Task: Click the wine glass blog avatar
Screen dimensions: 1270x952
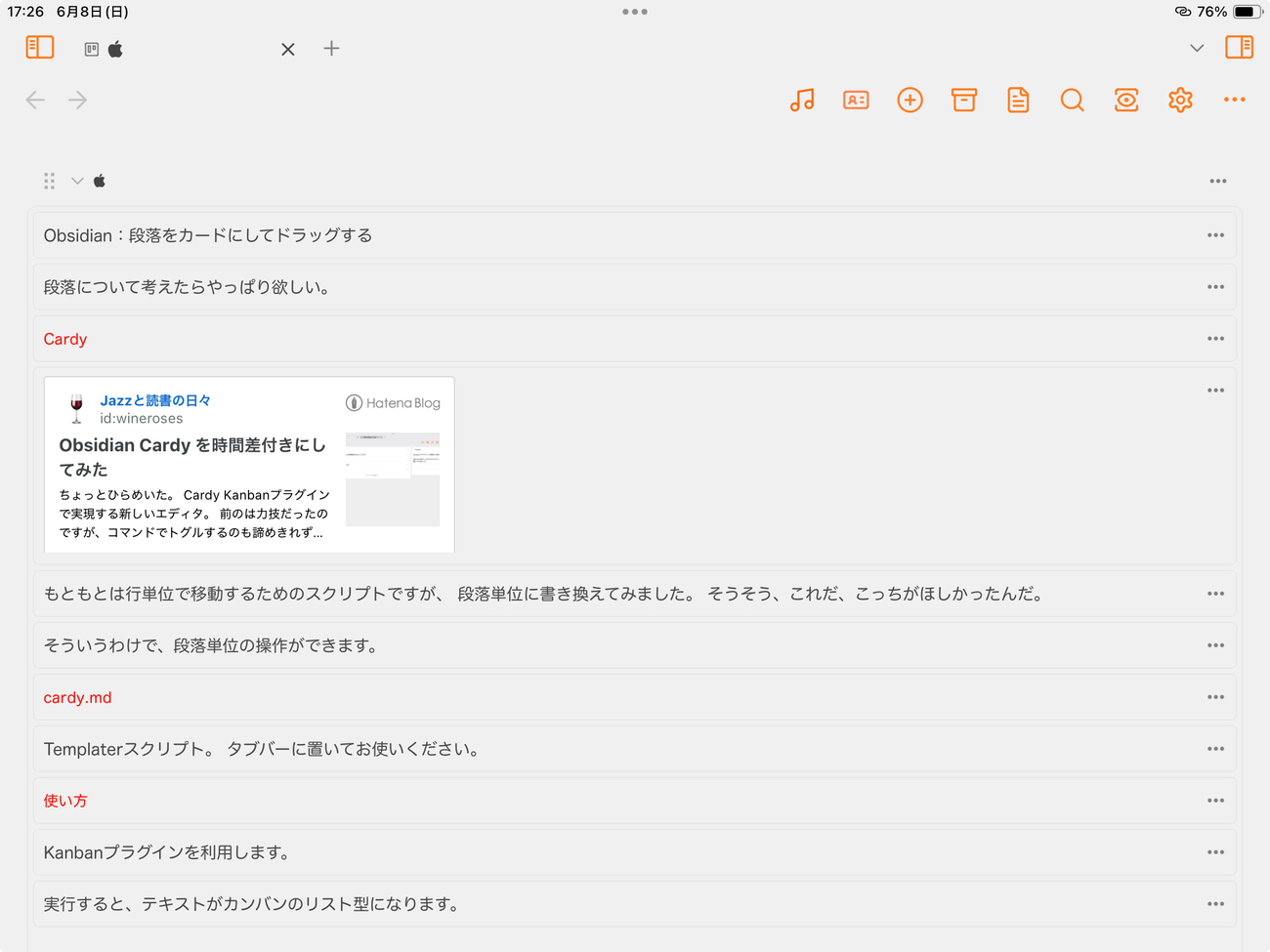Action: point(76,408)
